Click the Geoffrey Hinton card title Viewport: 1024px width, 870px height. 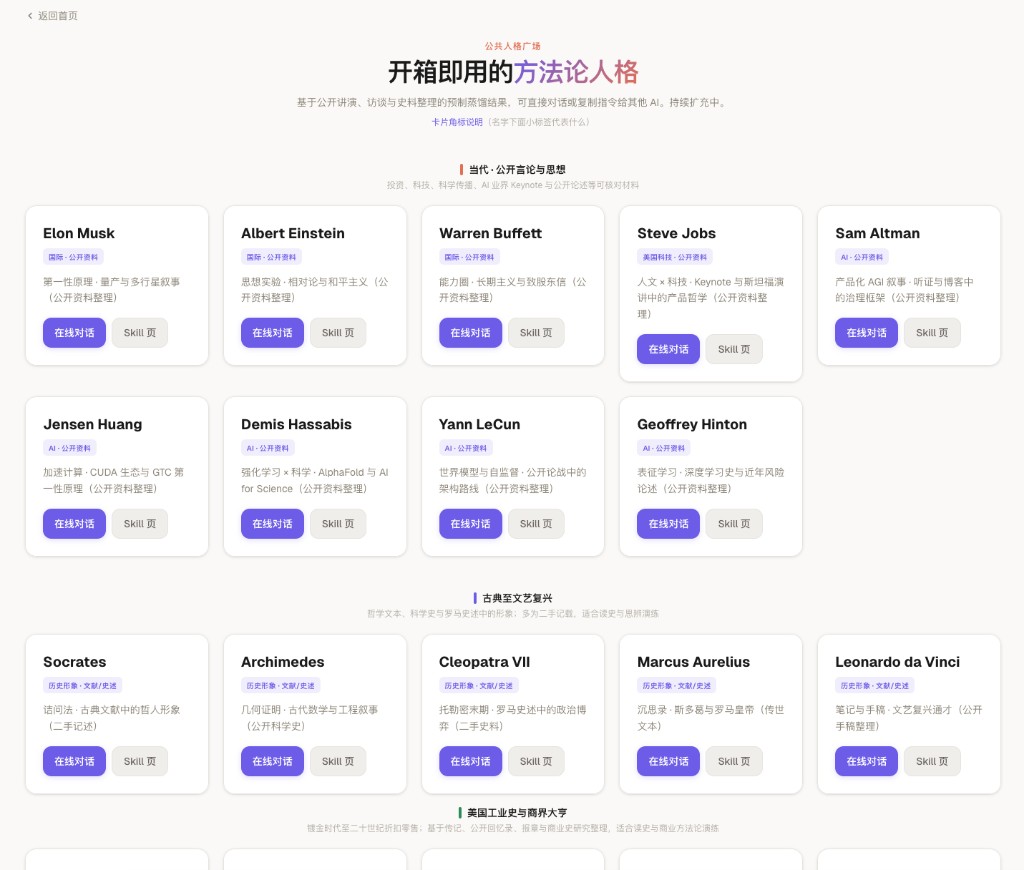(x=692, y=425)
